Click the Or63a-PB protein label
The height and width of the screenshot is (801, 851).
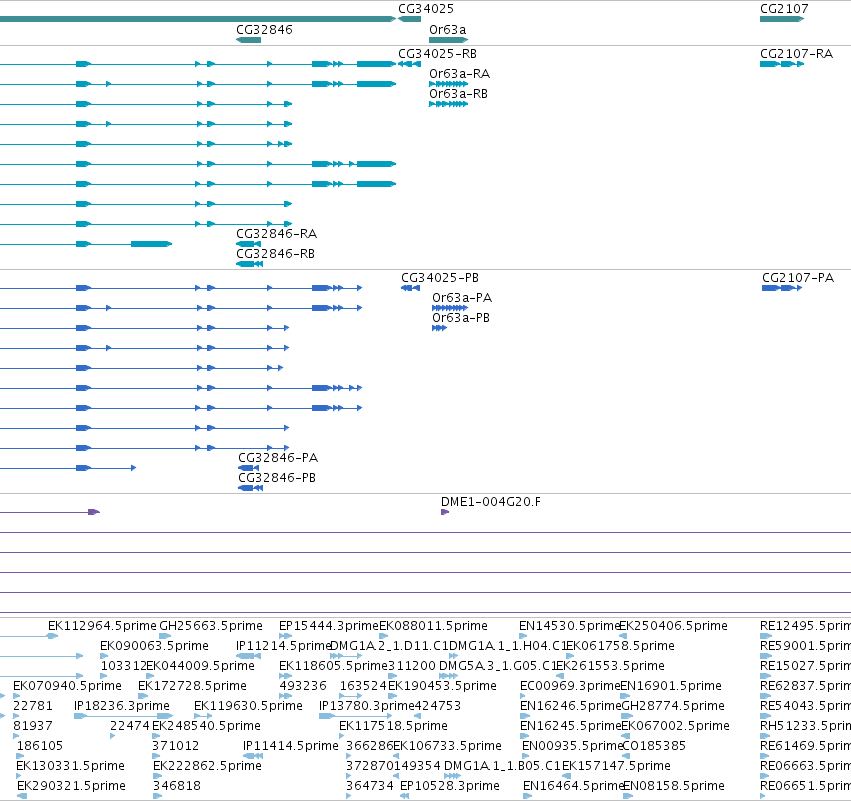(x=461, y=318)
